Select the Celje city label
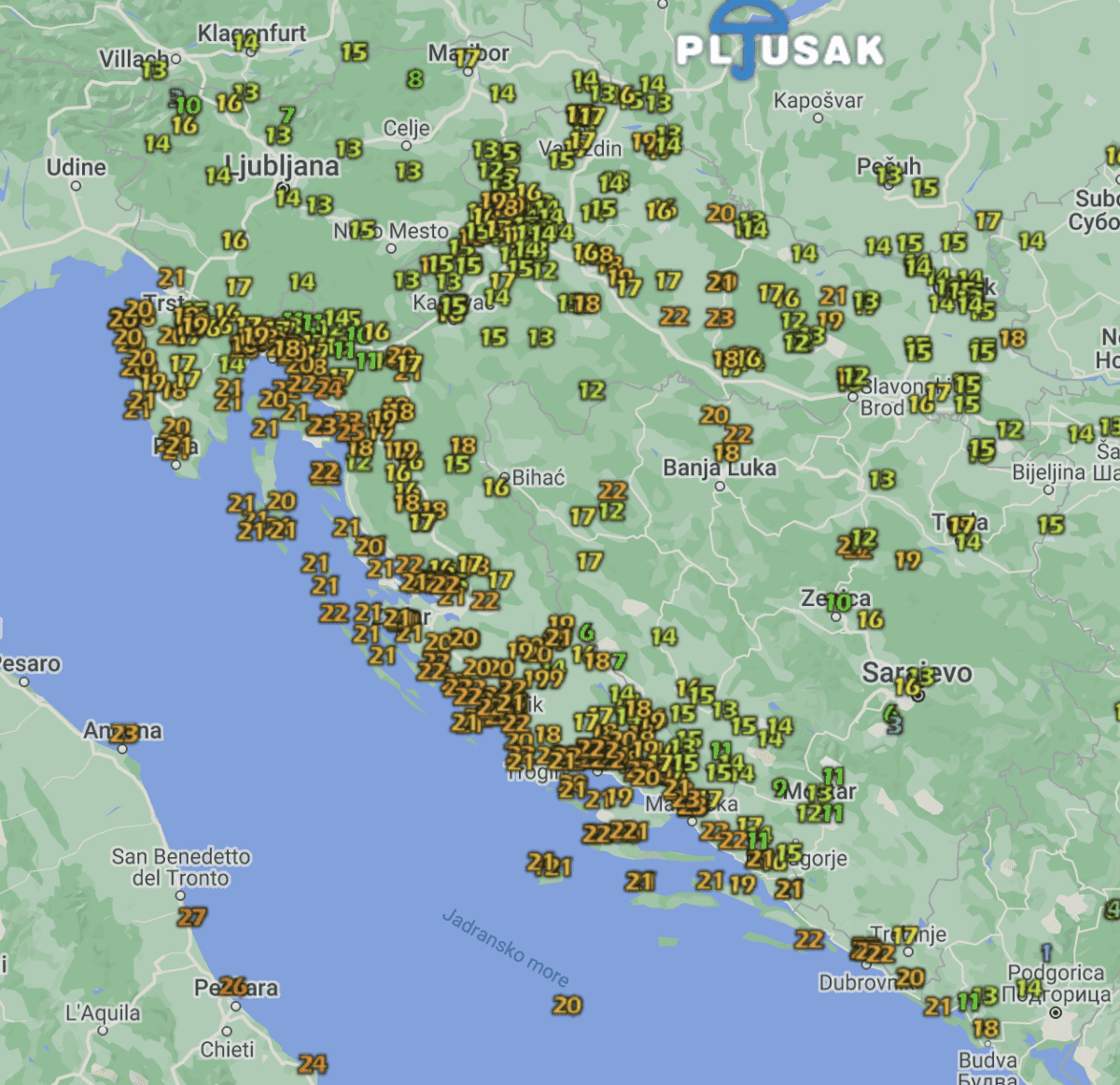1120x1085 pixels. (406, 128)
